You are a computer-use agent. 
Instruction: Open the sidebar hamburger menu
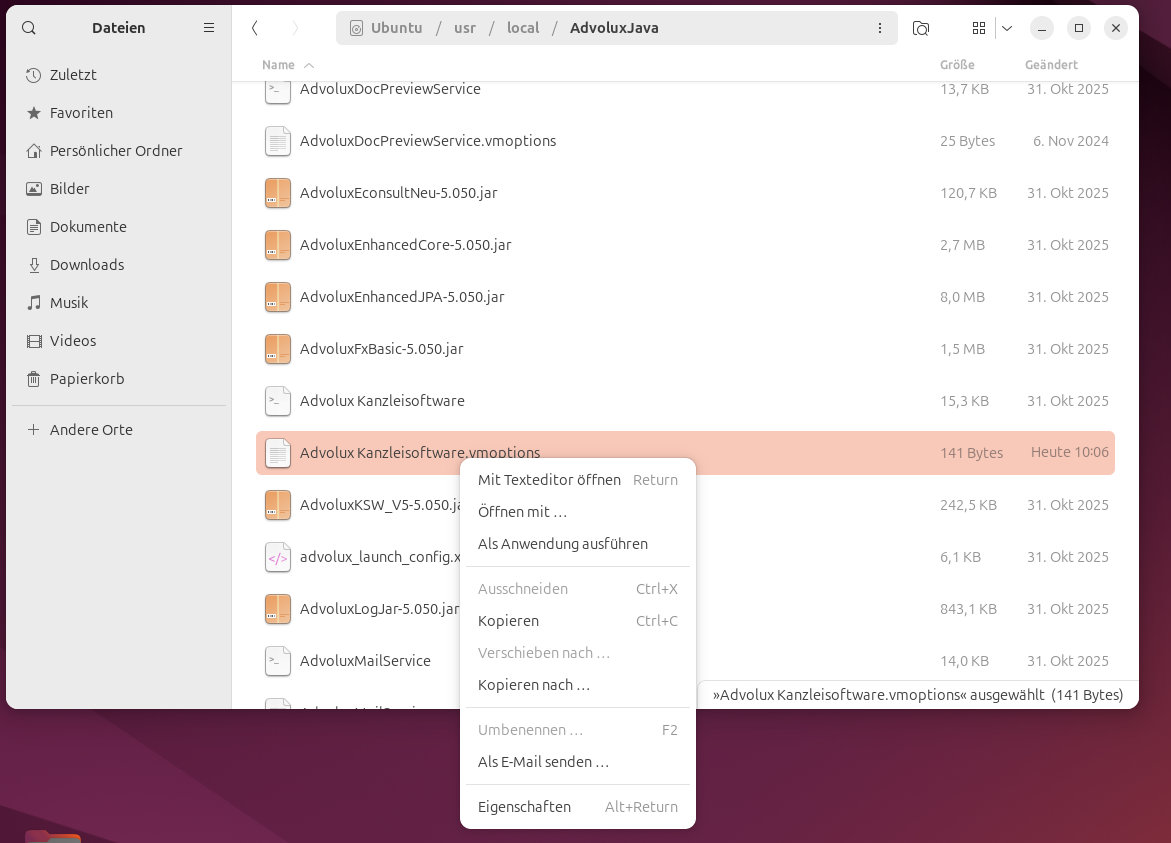209,28
